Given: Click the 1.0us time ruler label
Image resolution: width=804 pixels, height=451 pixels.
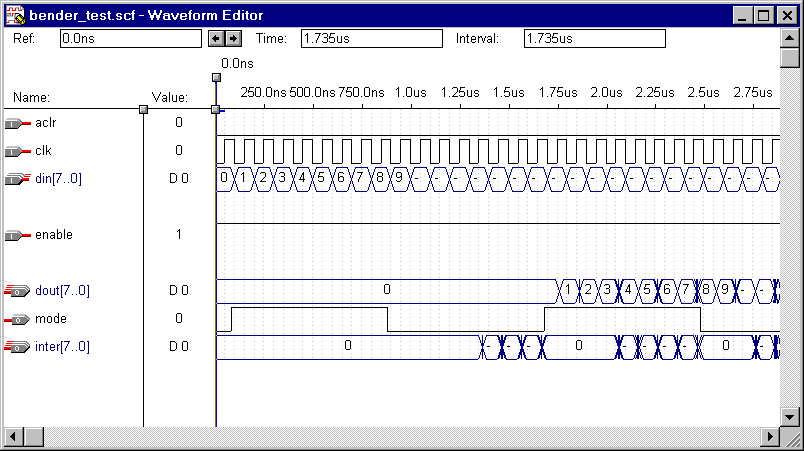Looking at the screenshot, I should pyautogui.click(x=411, y=93).
